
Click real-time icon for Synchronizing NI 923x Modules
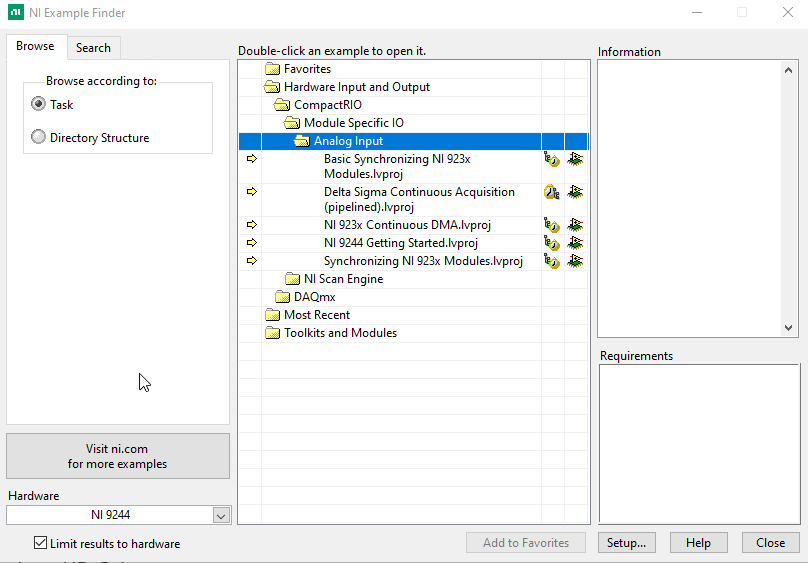pos(552,261)
